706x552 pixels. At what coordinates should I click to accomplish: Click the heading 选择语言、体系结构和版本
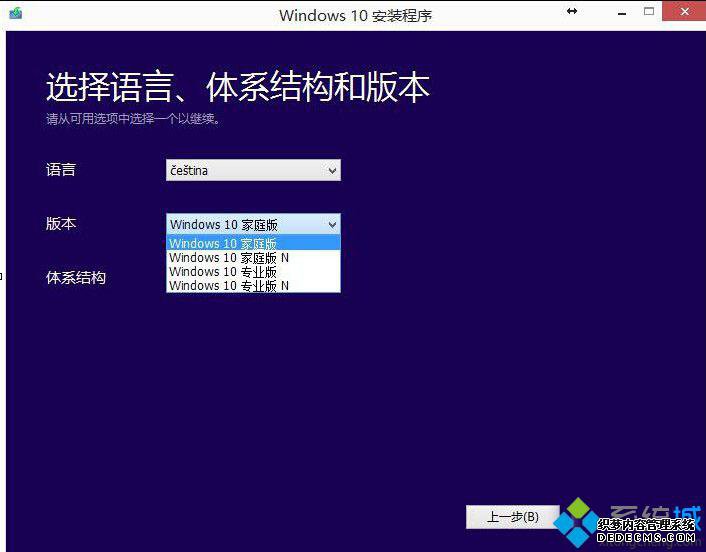point(238,86)
